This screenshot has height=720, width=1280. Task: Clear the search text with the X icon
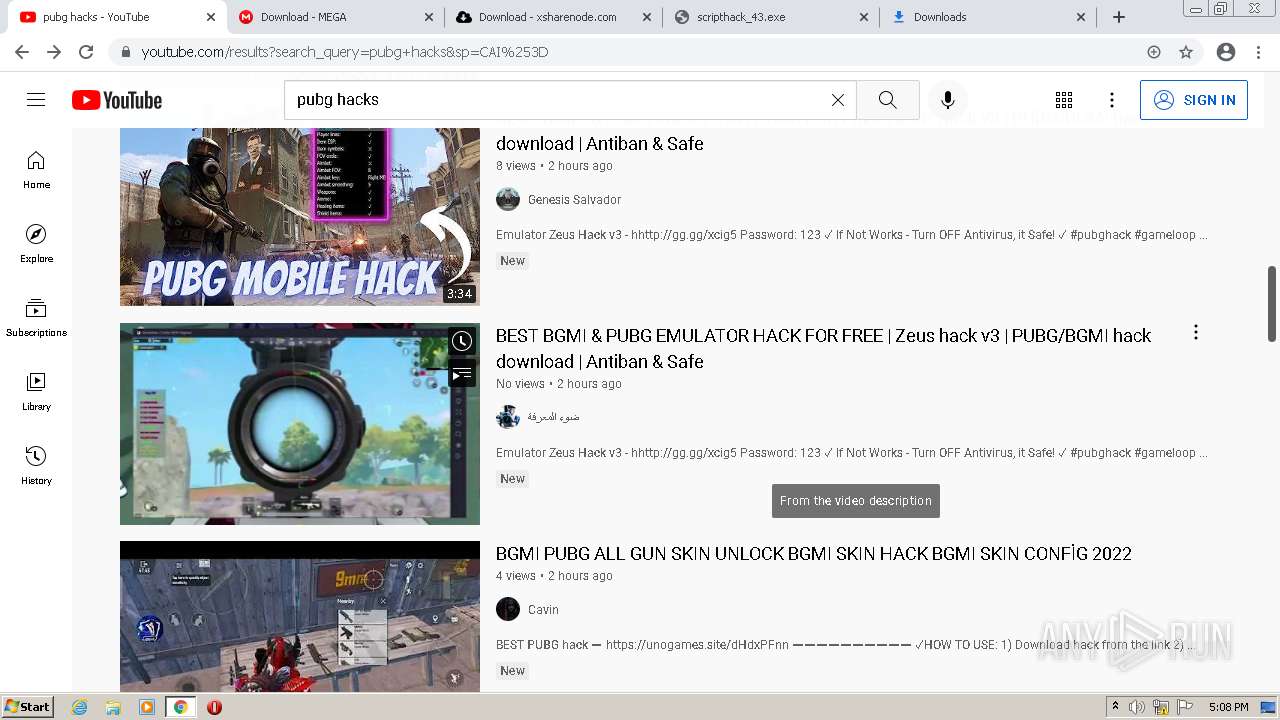pos(838,100)
